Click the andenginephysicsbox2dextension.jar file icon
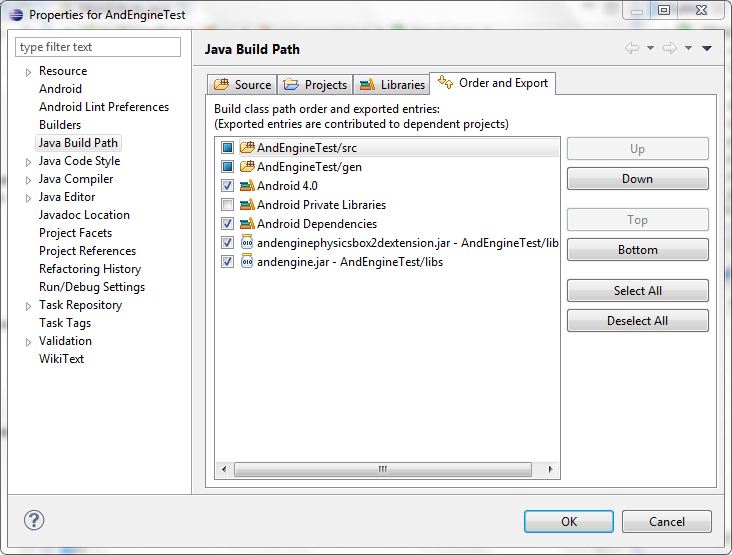Image resolution: width=732 pixels, height=555 pixels. [247, 243]
